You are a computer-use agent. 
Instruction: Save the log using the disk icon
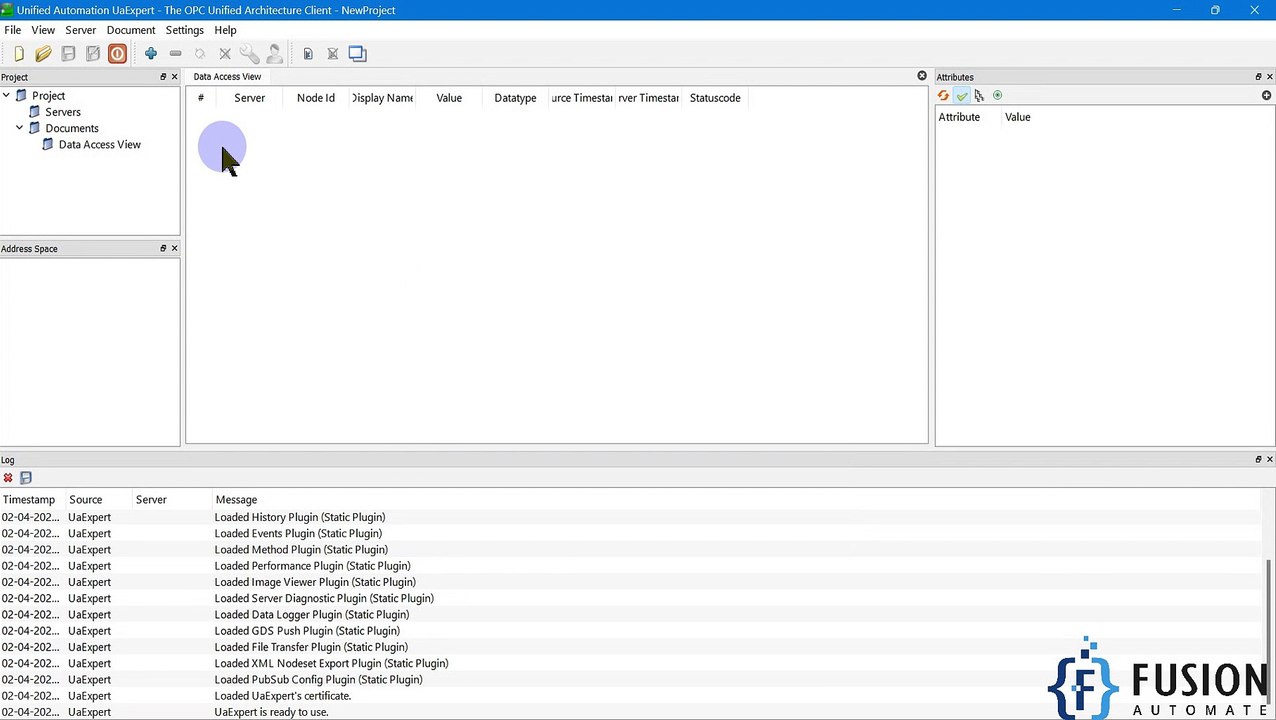click(x=26, y=478)
